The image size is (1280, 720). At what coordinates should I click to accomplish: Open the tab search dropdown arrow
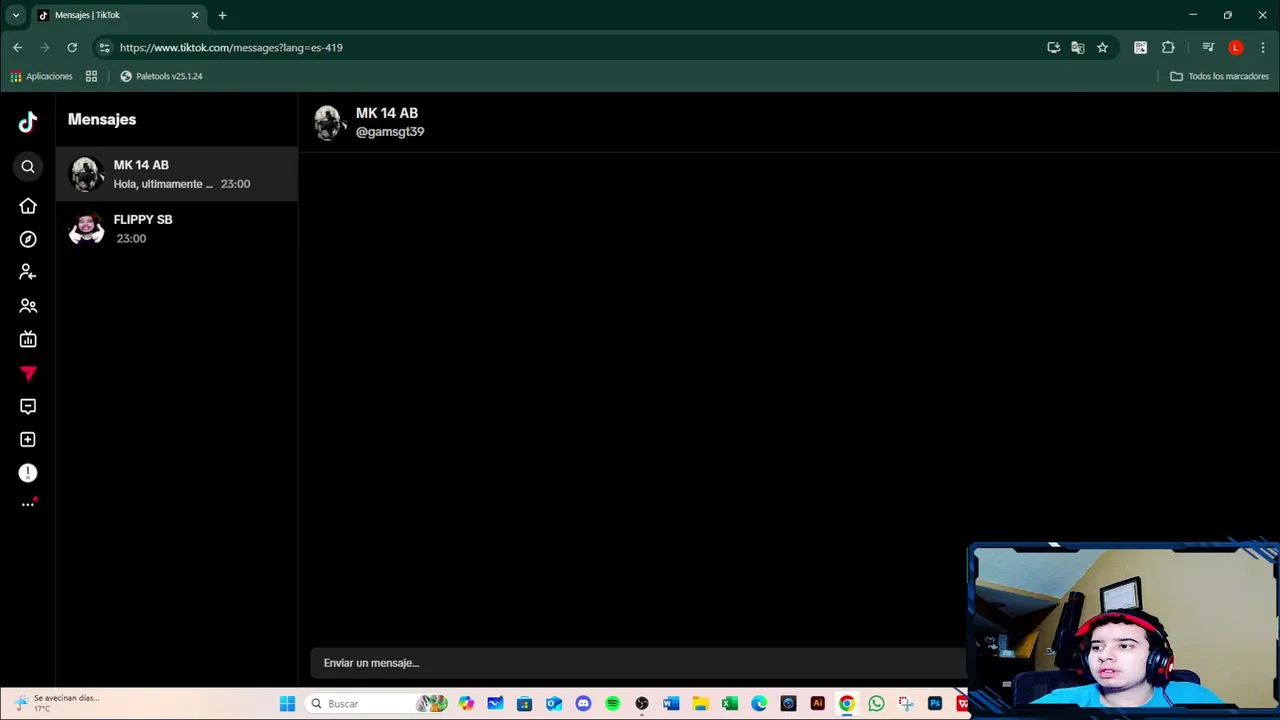click(15, 15)
